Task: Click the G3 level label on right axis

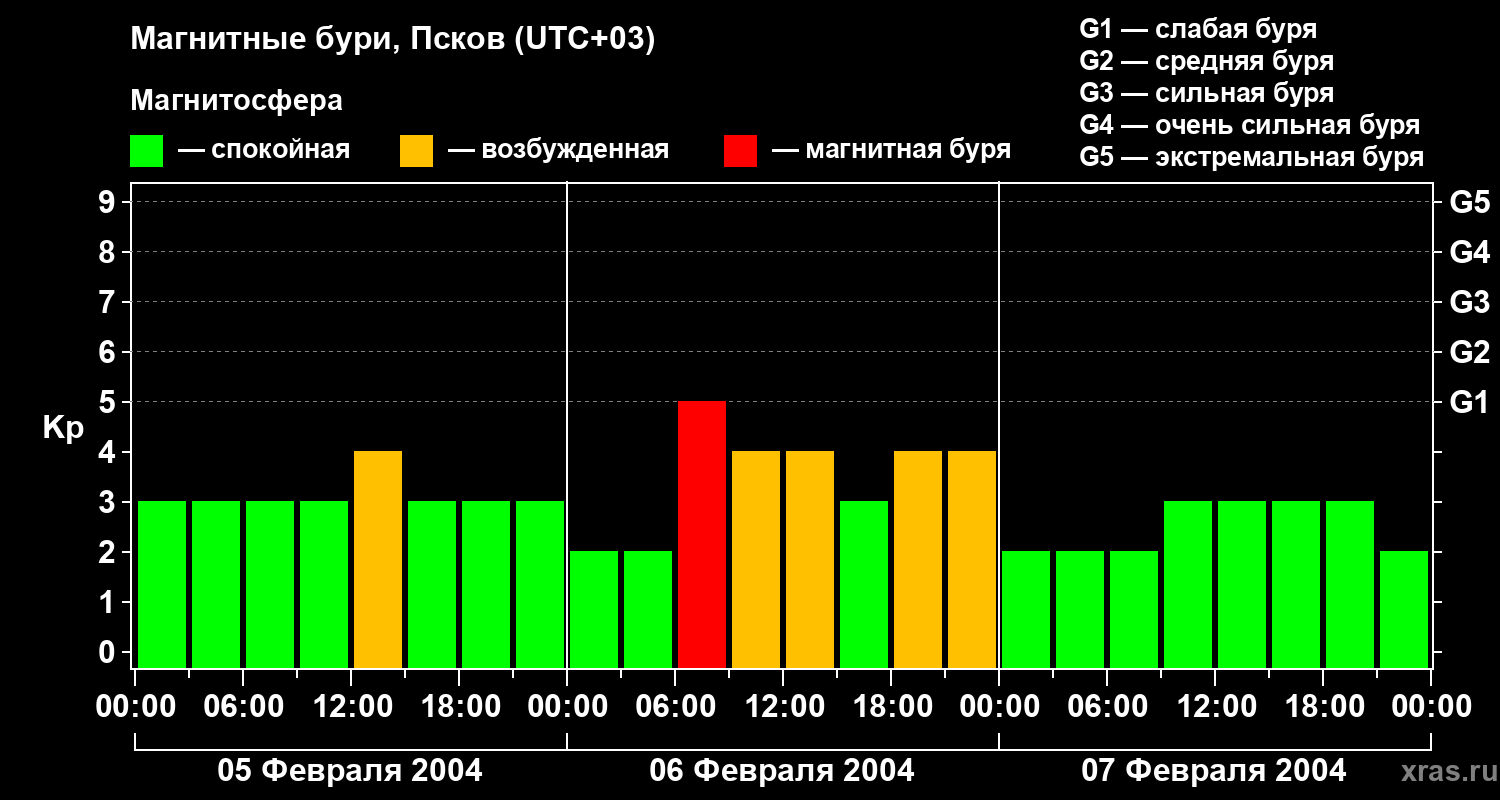Action: [1469, 302]
